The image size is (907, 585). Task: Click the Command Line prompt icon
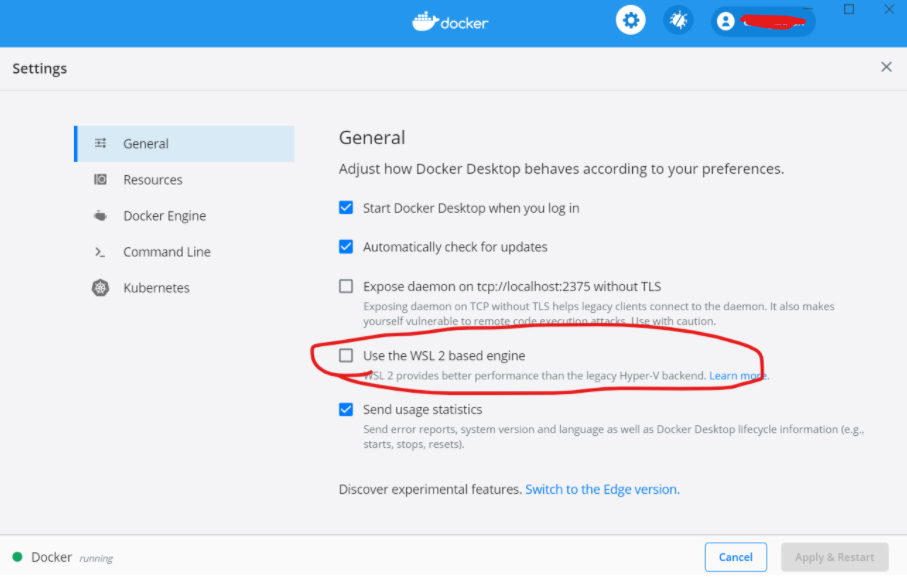click(x=100, y=252)
